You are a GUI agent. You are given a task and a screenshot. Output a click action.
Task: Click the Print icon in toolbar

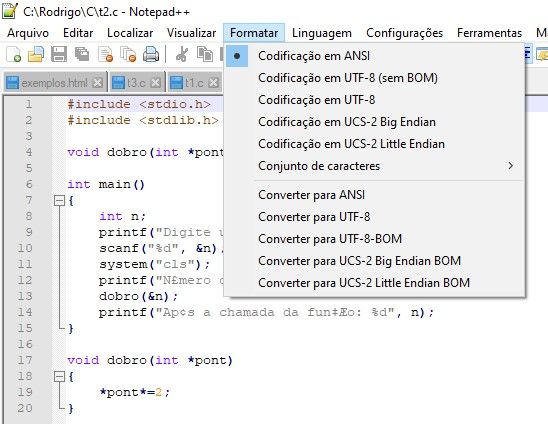[x=151, y=55]
